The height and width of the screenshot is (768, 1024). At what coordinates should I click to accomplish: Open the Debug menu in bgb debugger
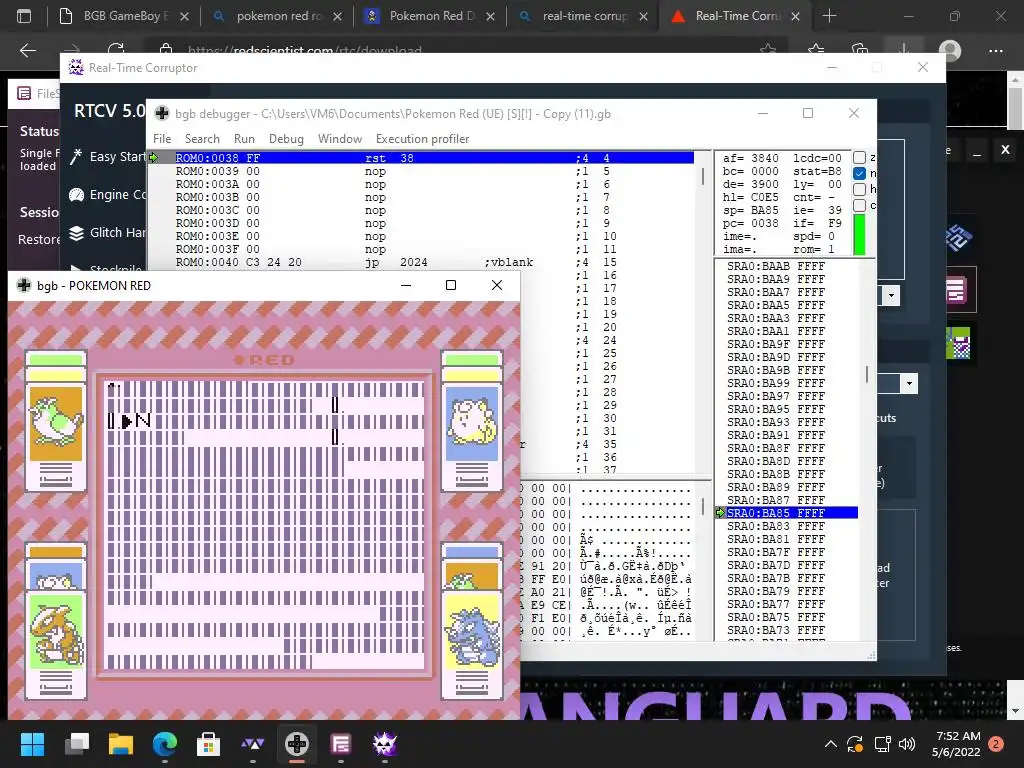pyautogui.click(x=286, y=138)
